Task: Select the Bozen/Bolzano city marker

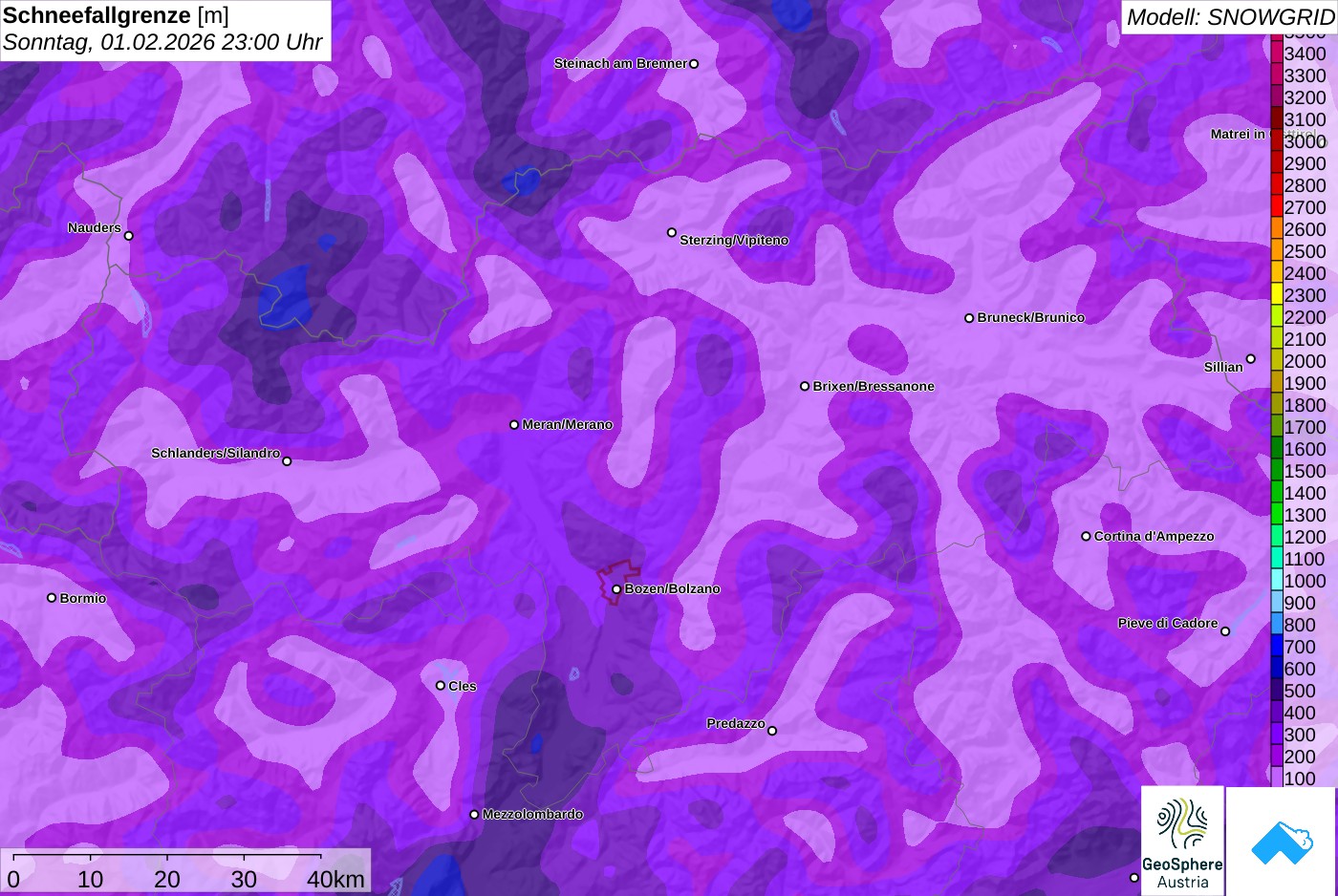Action: 616,589
